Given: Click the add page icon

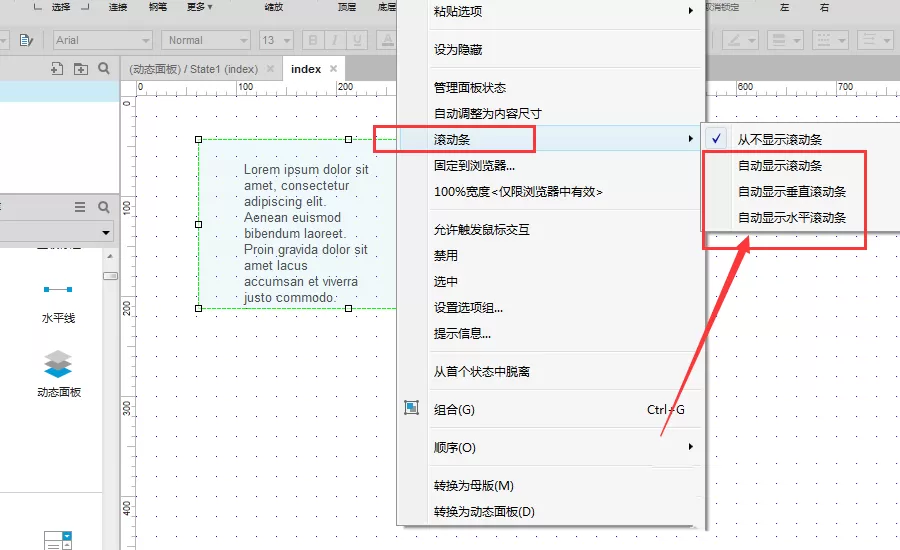Looking at the screenshot, I should click(57, 69).
